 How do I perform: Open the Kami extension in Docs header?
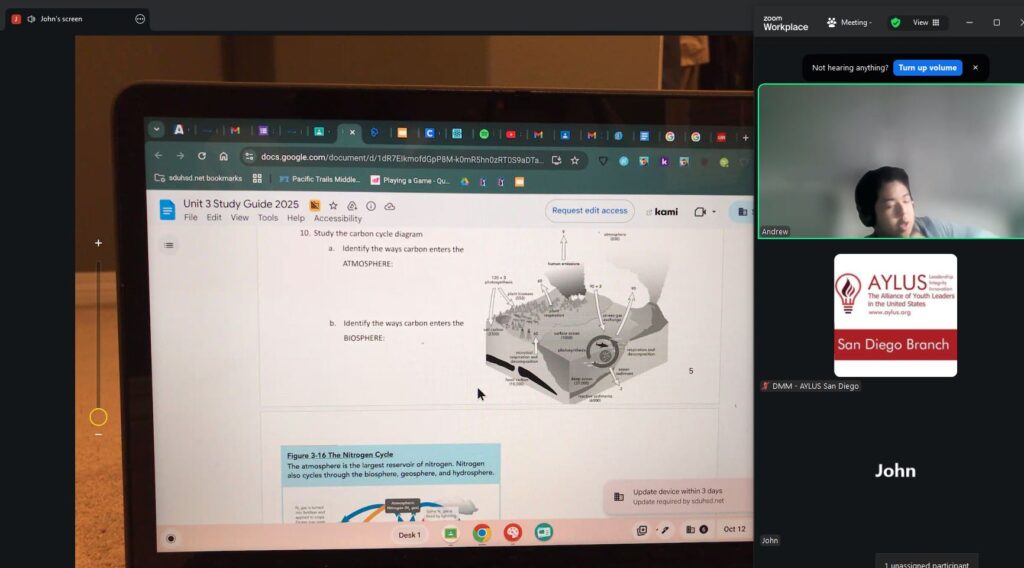click(662, 212)
